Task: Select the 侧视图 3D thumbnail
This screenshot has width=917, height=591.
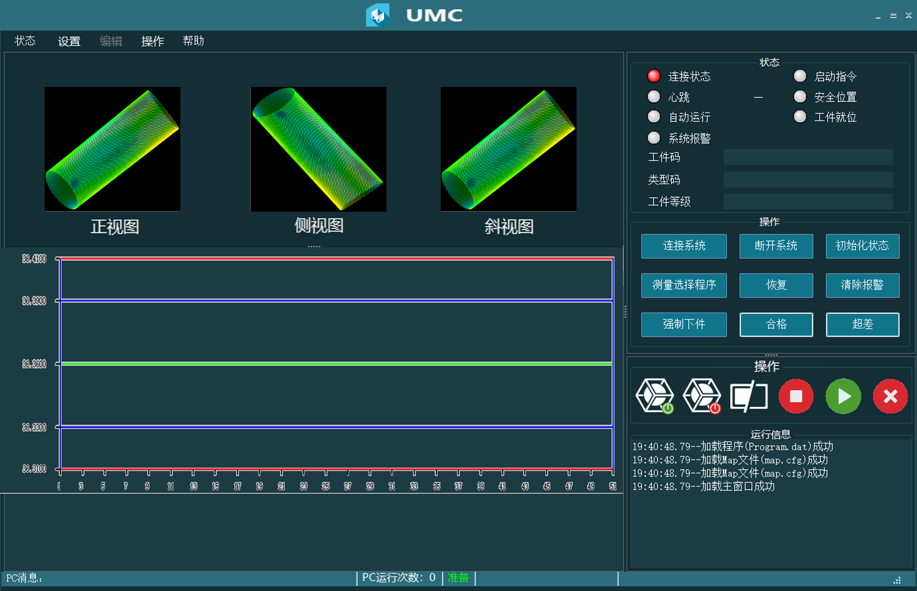Action: pos(318,149)
